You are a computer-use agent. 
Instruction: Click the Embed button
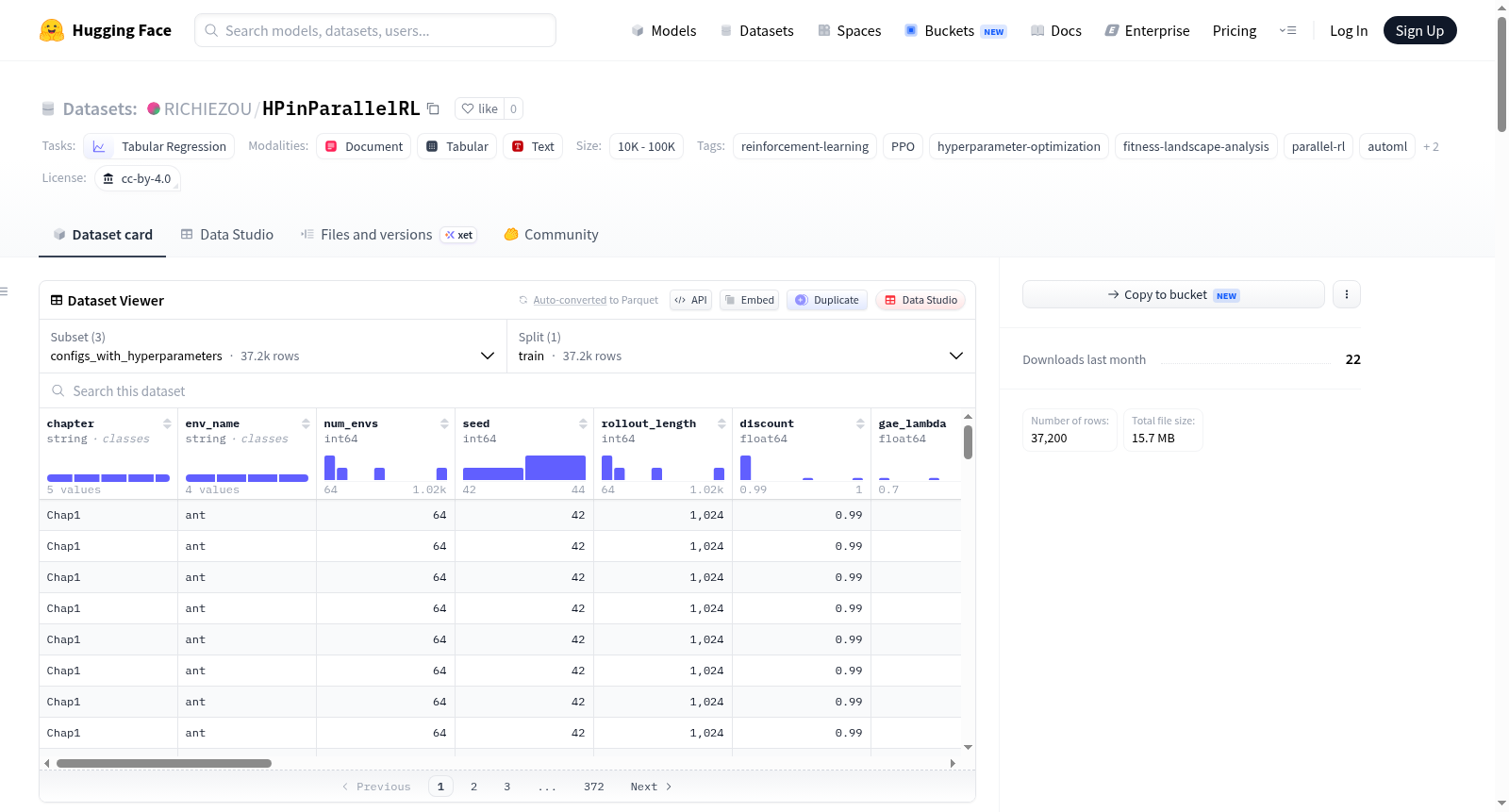pos(749,300)
